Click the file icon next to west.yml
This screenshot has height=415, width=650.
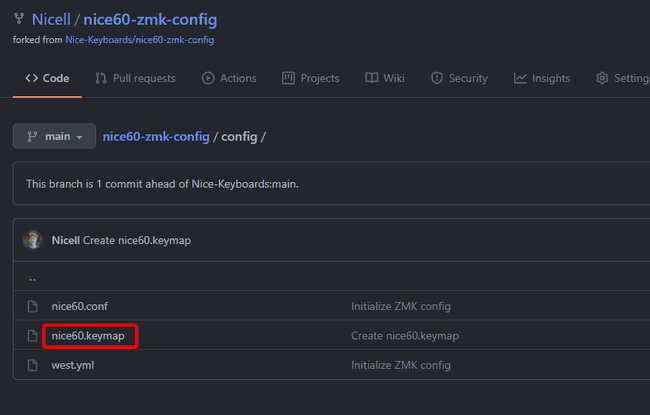click(33, 365)
